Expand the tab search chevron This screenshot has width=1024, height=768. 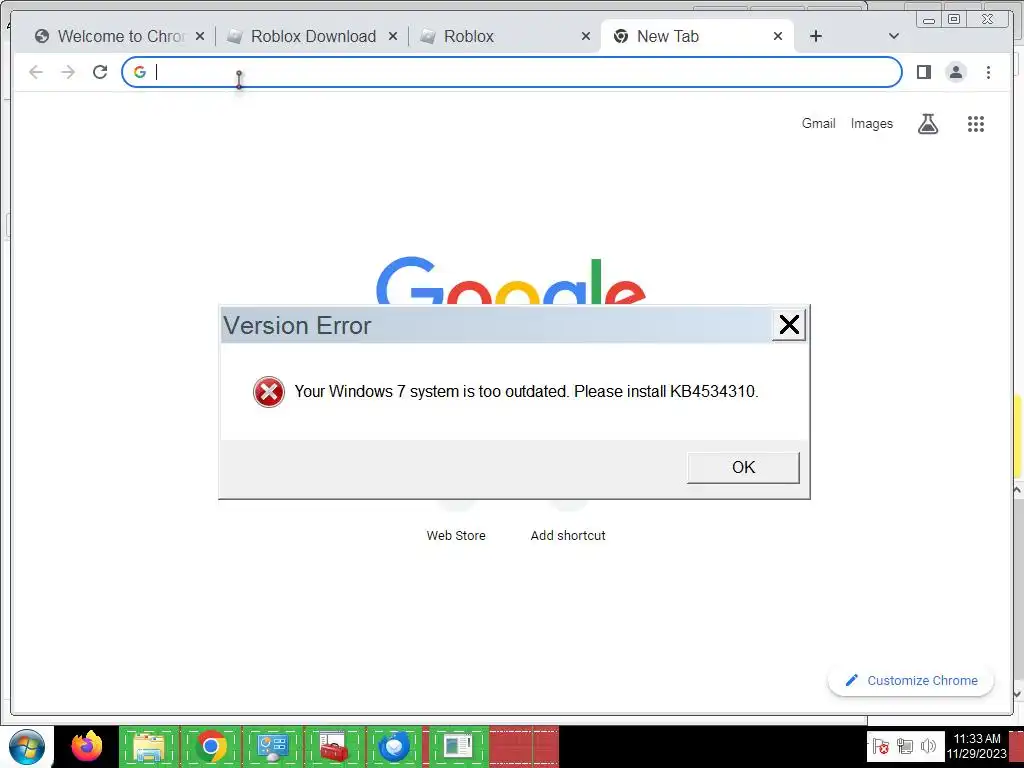click(894, 37)
